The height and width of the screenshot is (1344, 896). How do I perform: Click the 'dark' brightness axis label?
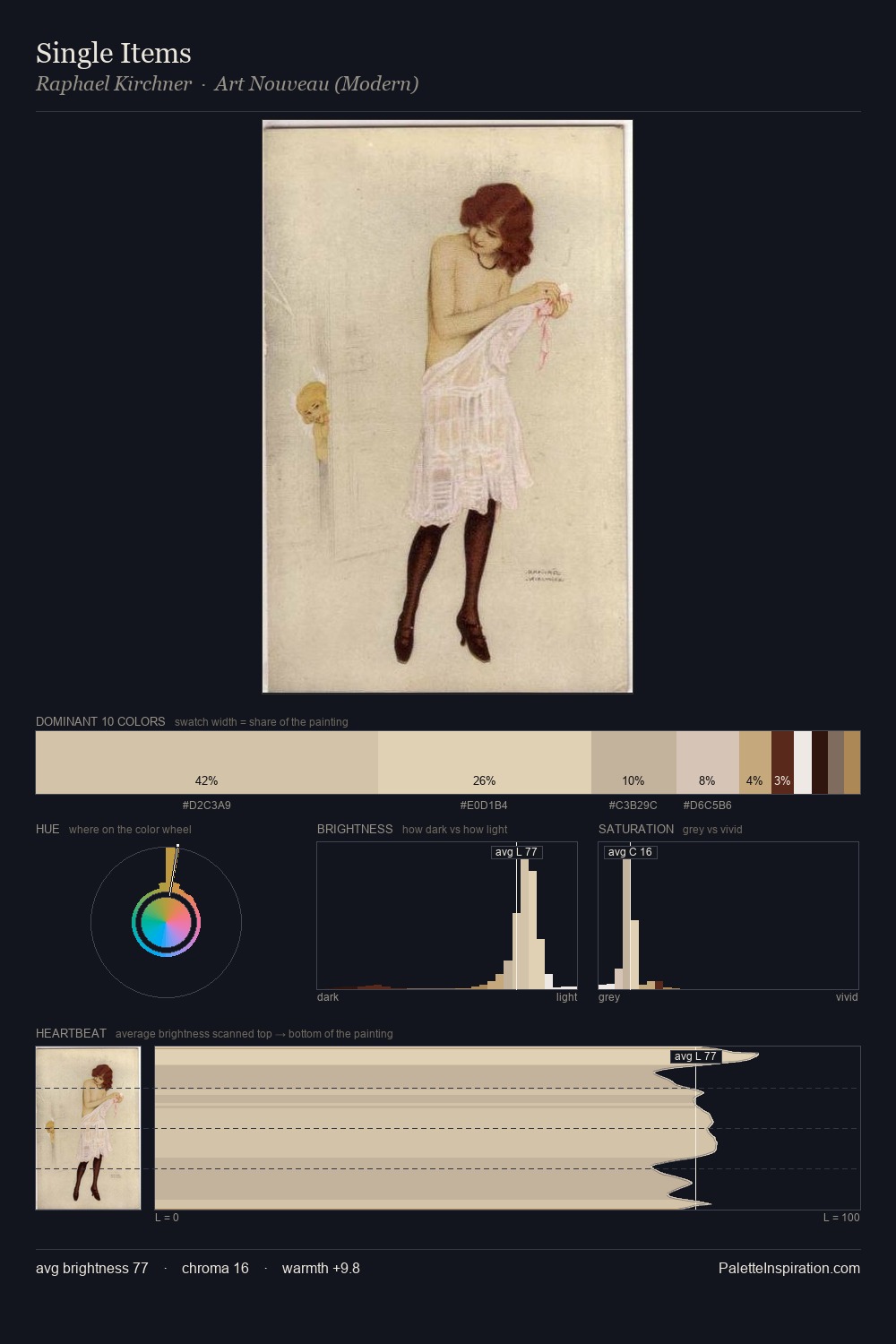(328, 997)
